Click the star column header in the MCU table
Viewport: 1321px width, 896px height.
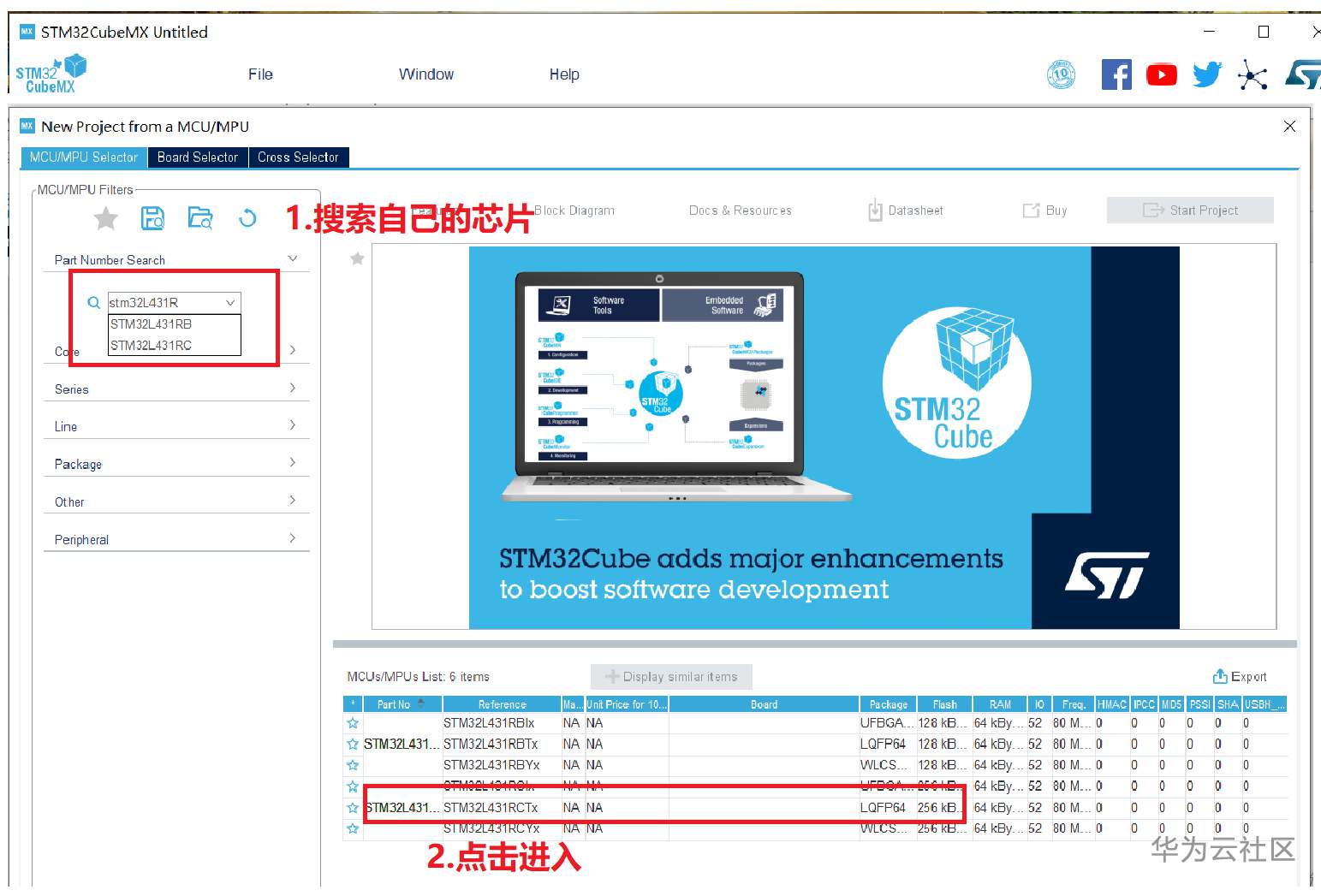(x=353, y=704)
